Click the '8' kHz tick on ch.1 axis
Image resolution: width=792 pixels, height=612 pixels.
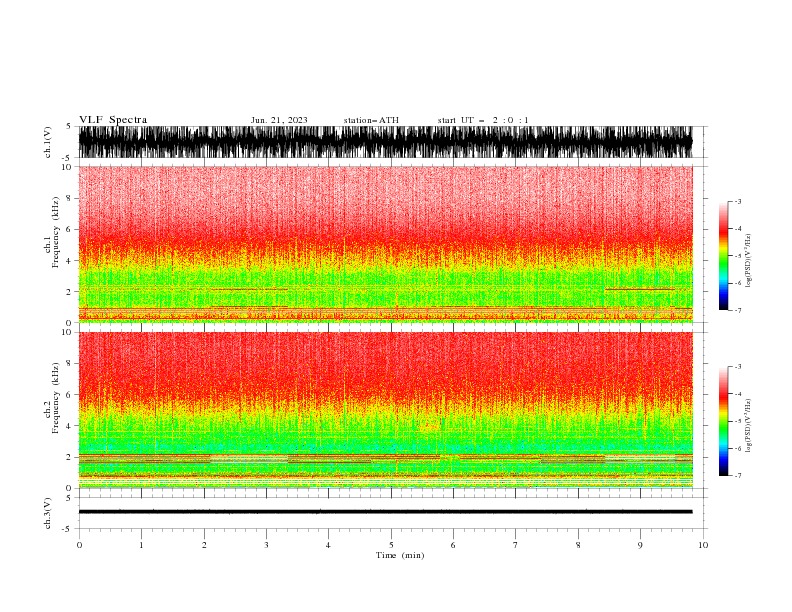(69, 198)
